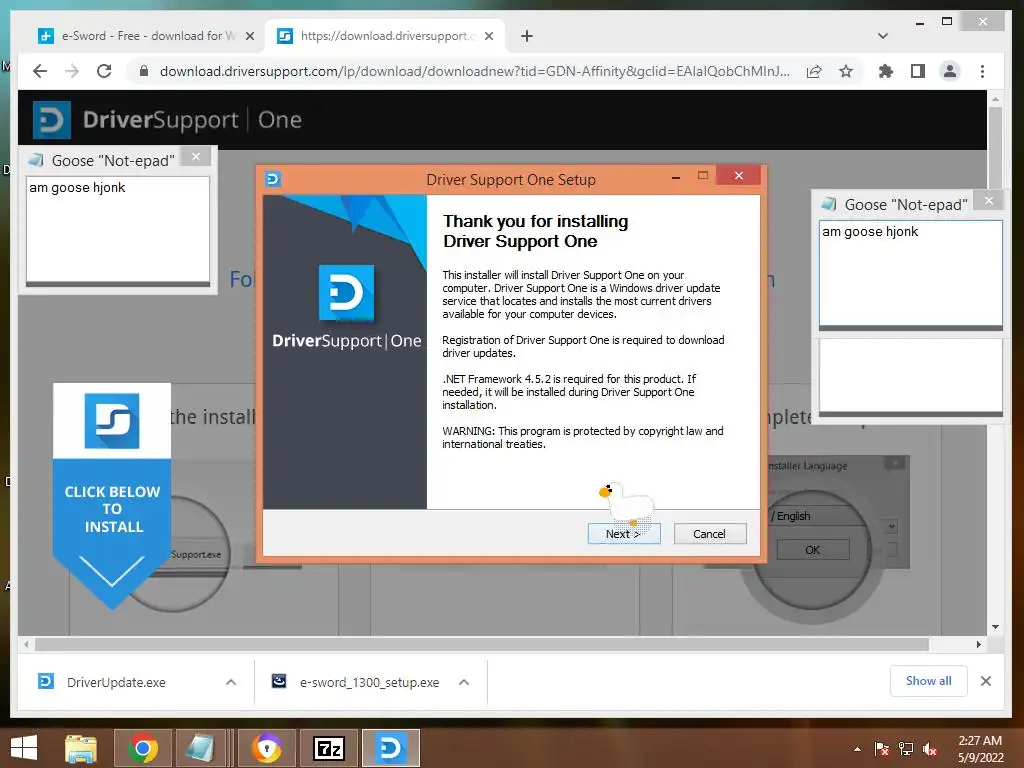Minimize Driver Support One Setup dialog
This screenshot has width=1024, height=768.
[x=676, y=177]
